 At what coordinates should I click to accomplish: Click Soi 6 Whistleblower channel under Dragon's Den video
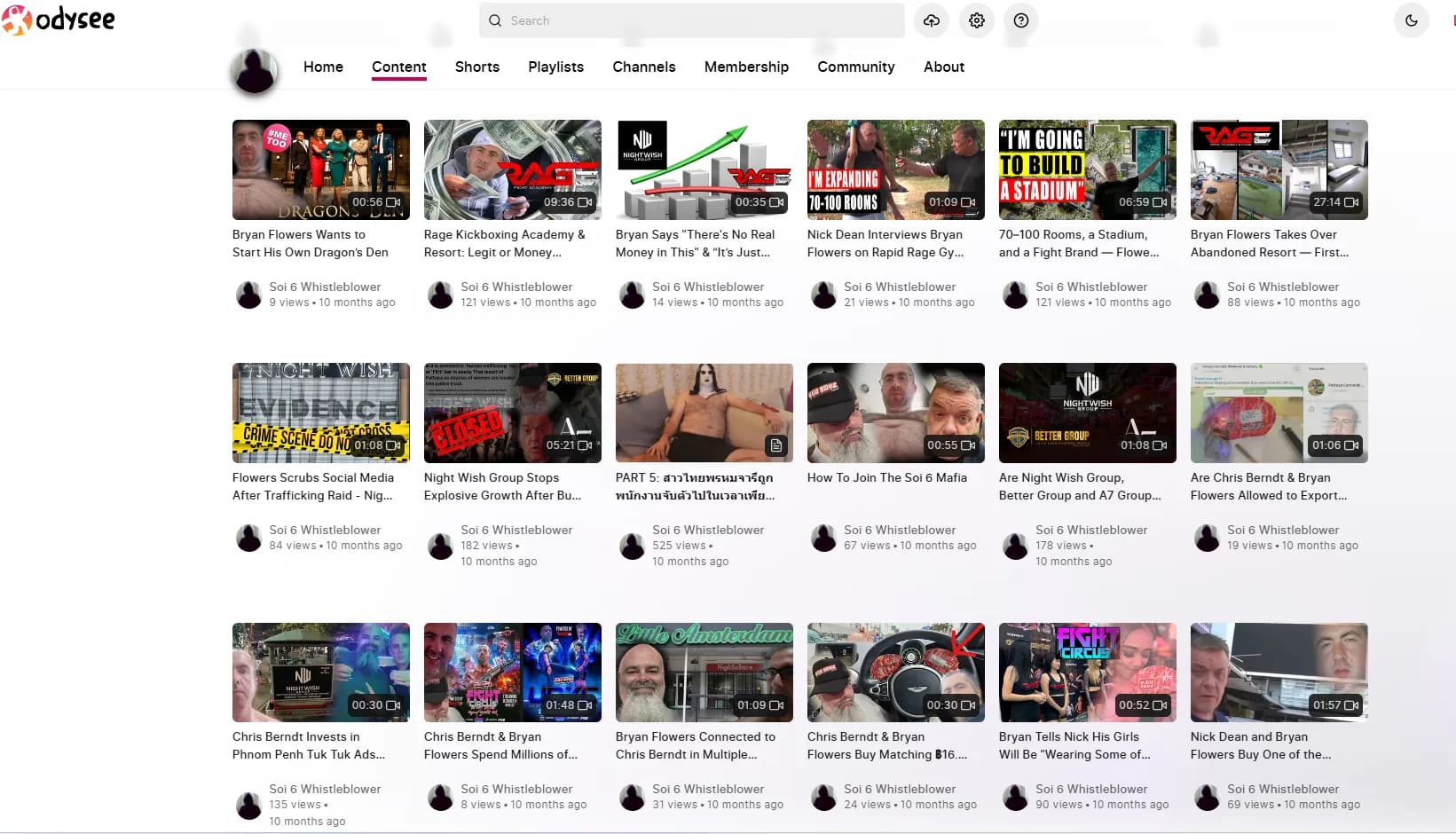tap(325, 287)
